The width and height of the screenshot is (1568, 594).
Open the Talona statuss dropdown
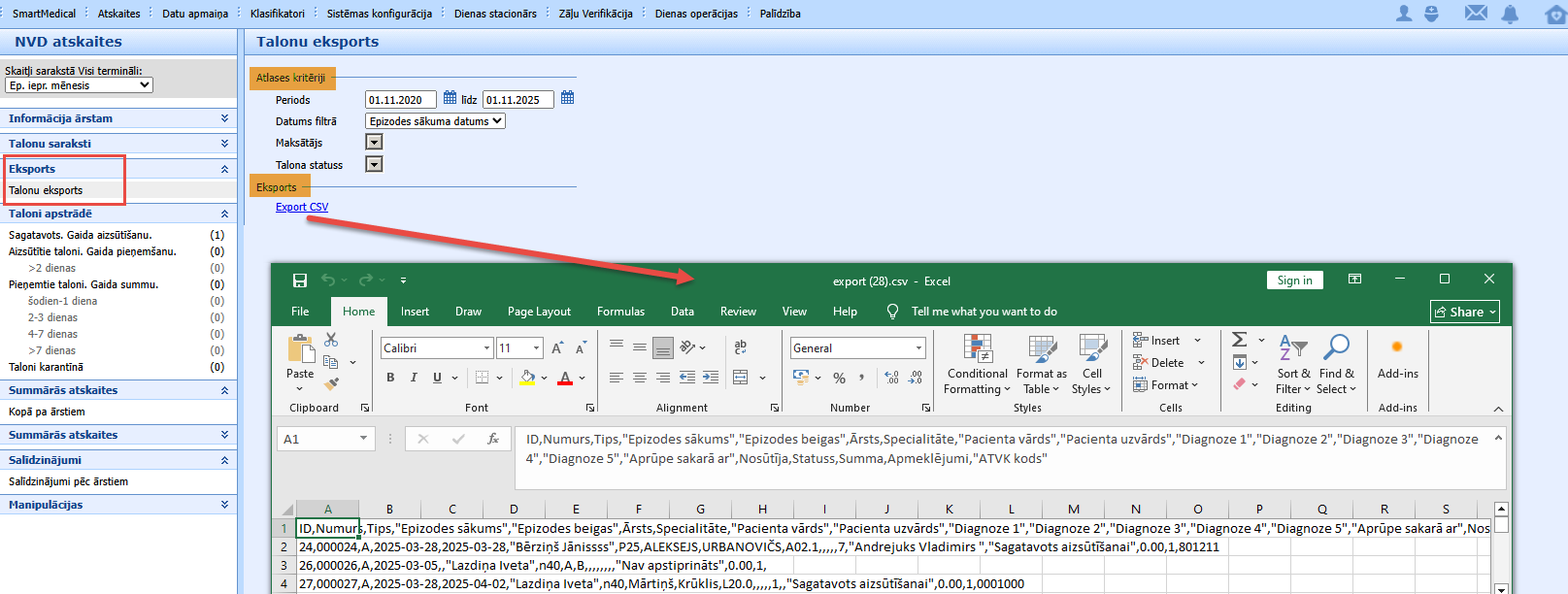pos(374,164)
